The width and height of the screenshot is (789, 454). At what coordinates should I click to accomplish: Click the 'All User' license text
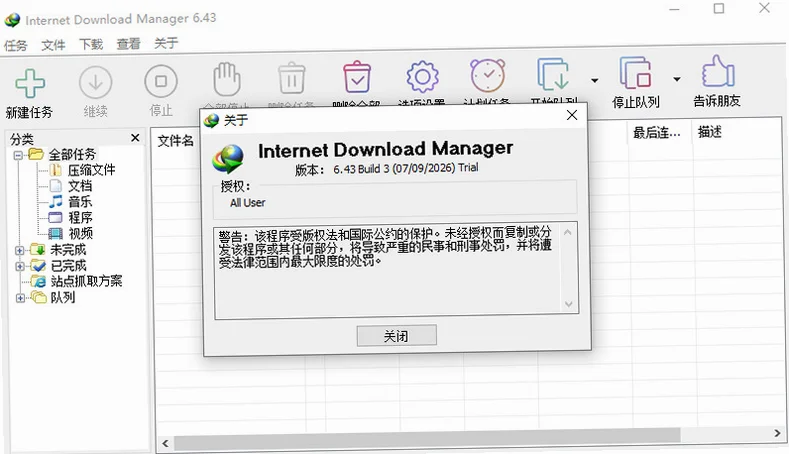click(x=248, y=203)
